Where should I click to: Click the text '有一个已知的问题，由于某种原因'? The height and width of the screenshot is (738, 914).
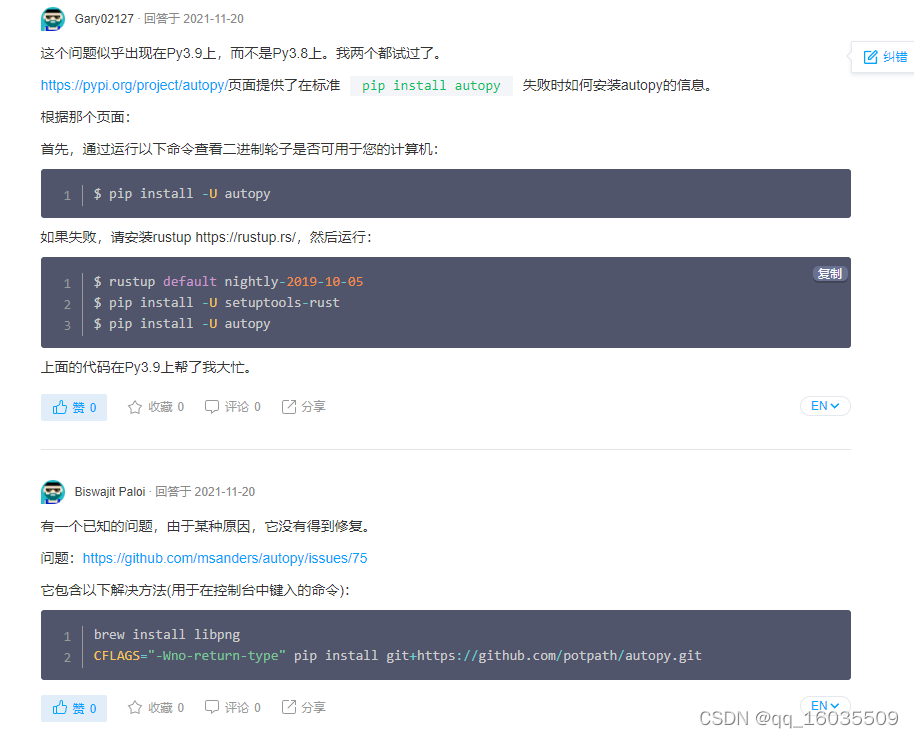[146, 526]
